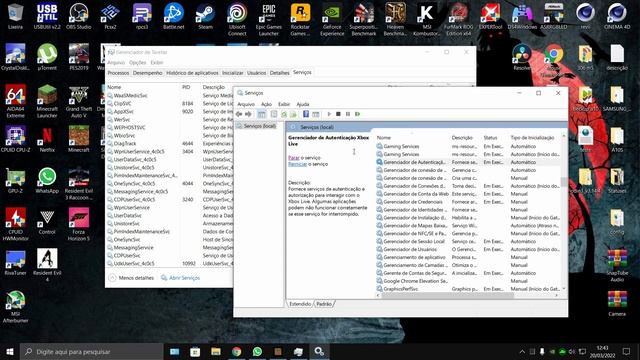Click the blue Help icon in Serviços toolbar
The height and width of the screenshot is (360, 640).
(306, 114)
